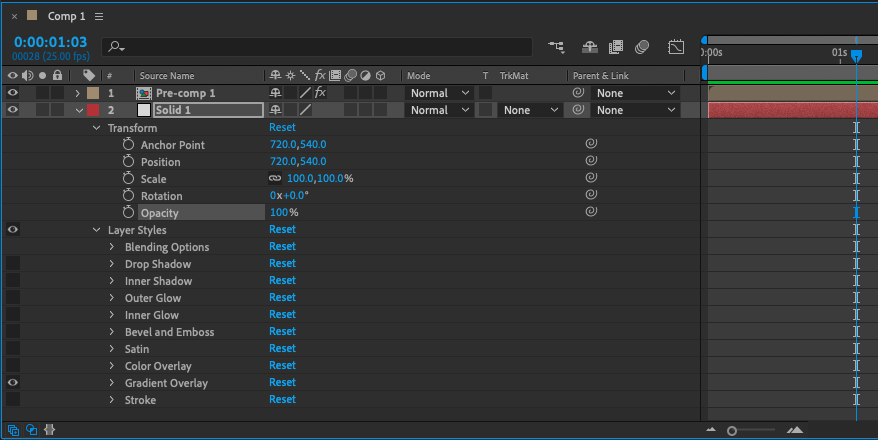Image resolution: width=878 pixels, height=440 pixels.
Task: Disable the Gradient Overlay visibility eye
Action: [12, 382]
